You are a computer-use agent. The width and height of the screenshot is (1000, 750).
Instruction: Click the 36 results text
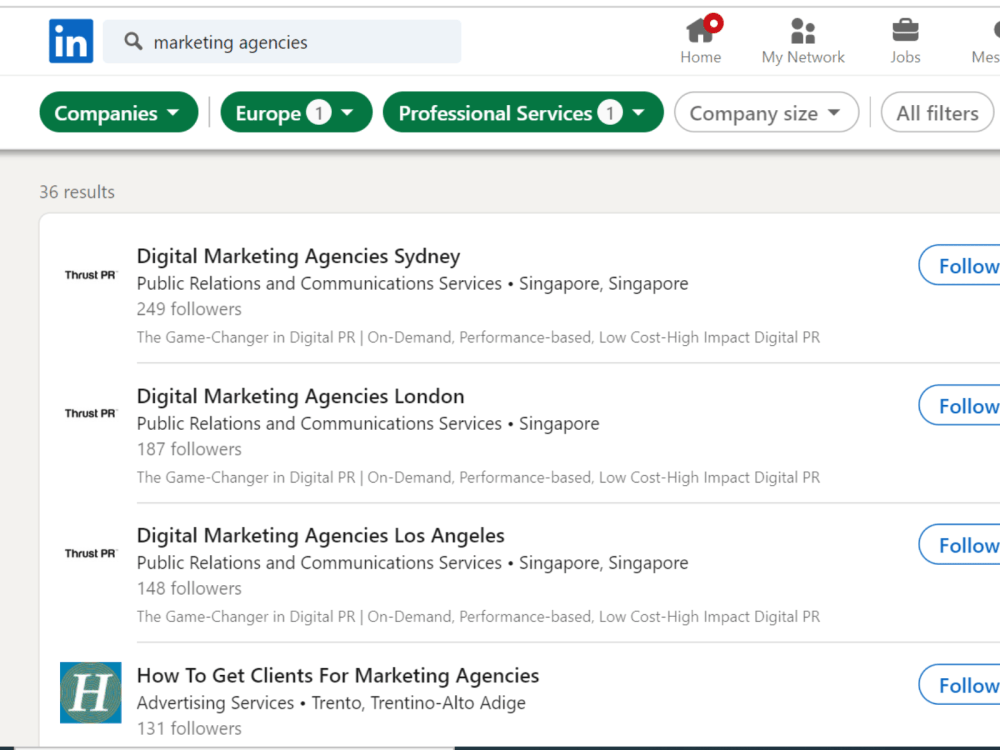tap(77, 192)
